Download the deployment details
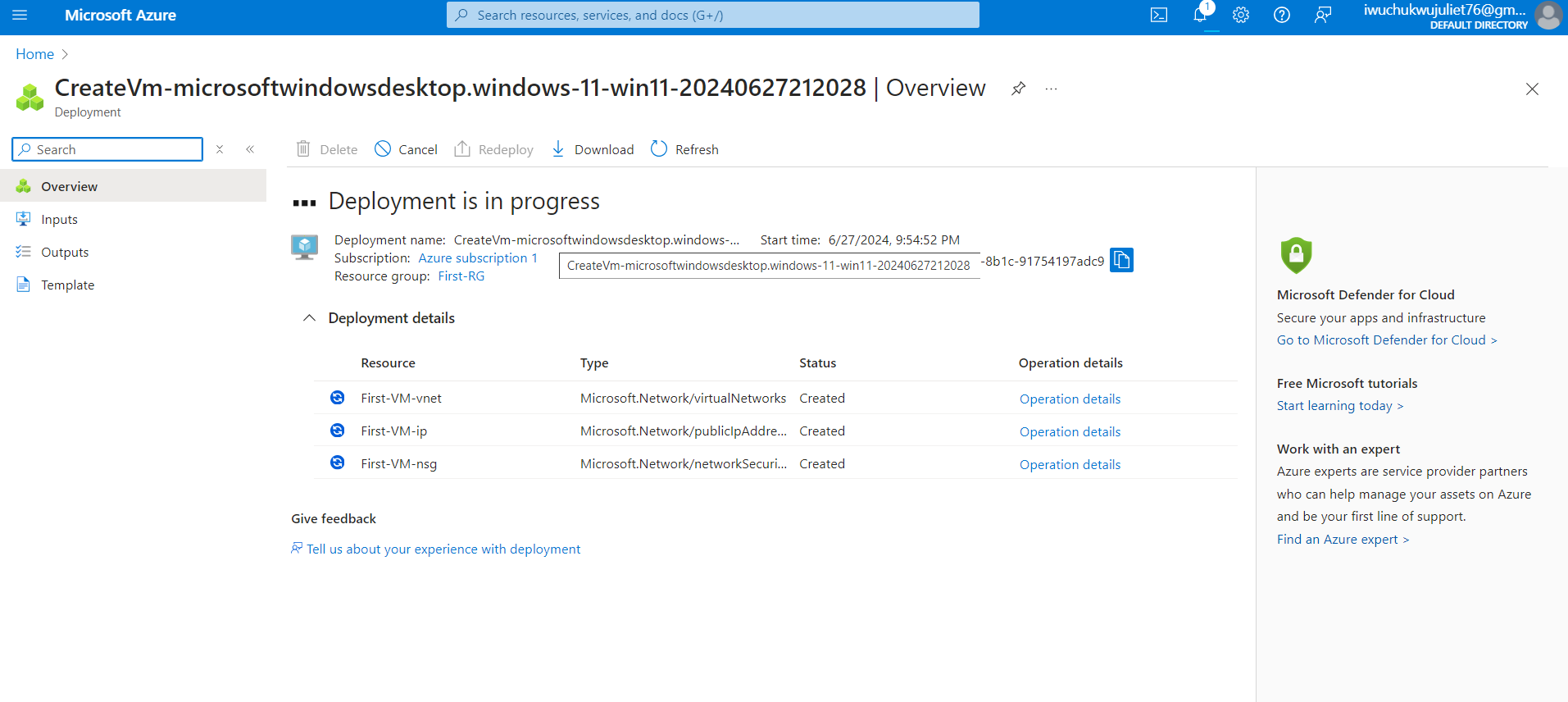Image resolution: width=1568 pixels, height=702 pixels. click(593, 149)
